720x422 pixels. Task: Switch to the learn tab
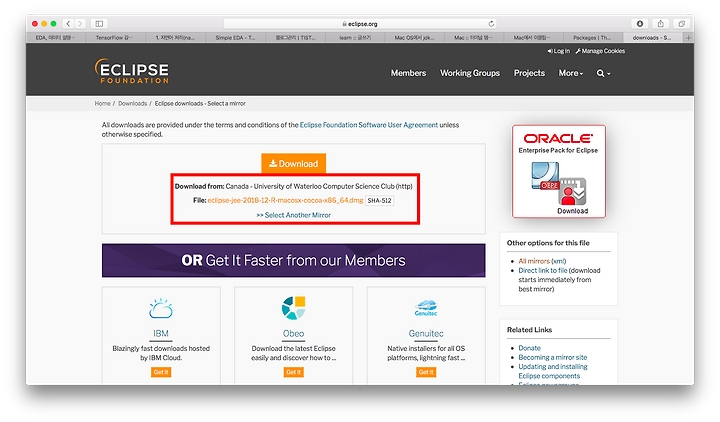(355, 38)
